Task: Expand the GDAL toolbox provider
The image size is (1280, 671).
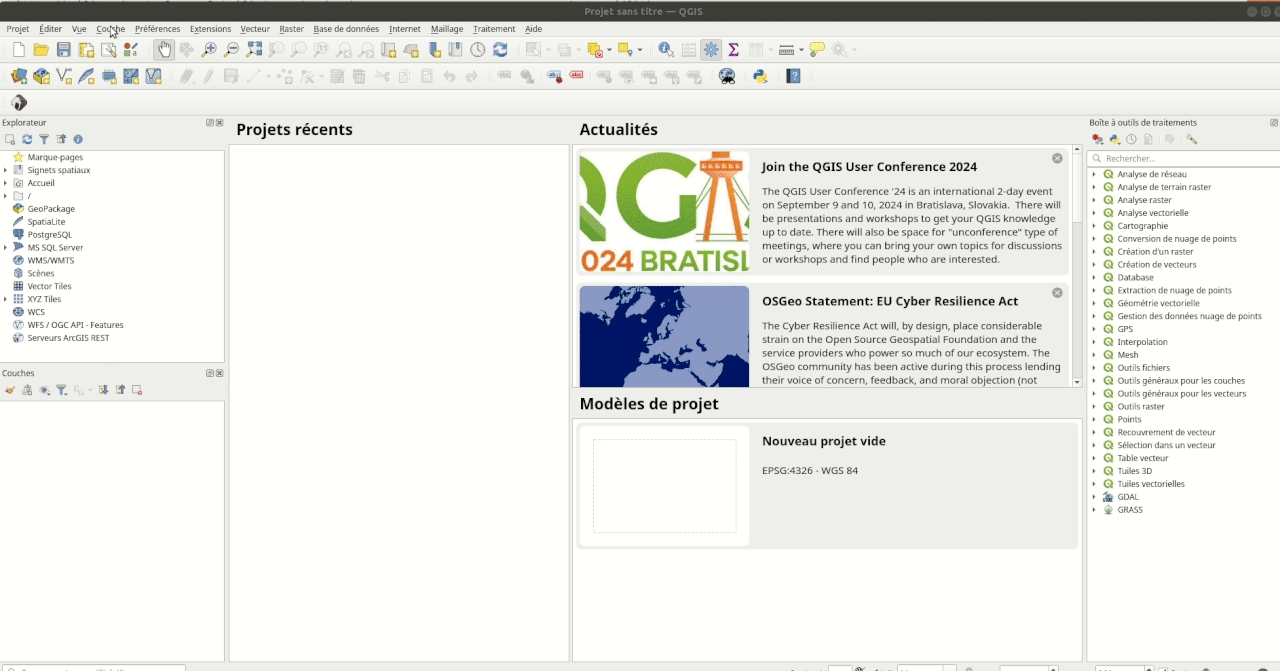Action: coord(1094,497)
